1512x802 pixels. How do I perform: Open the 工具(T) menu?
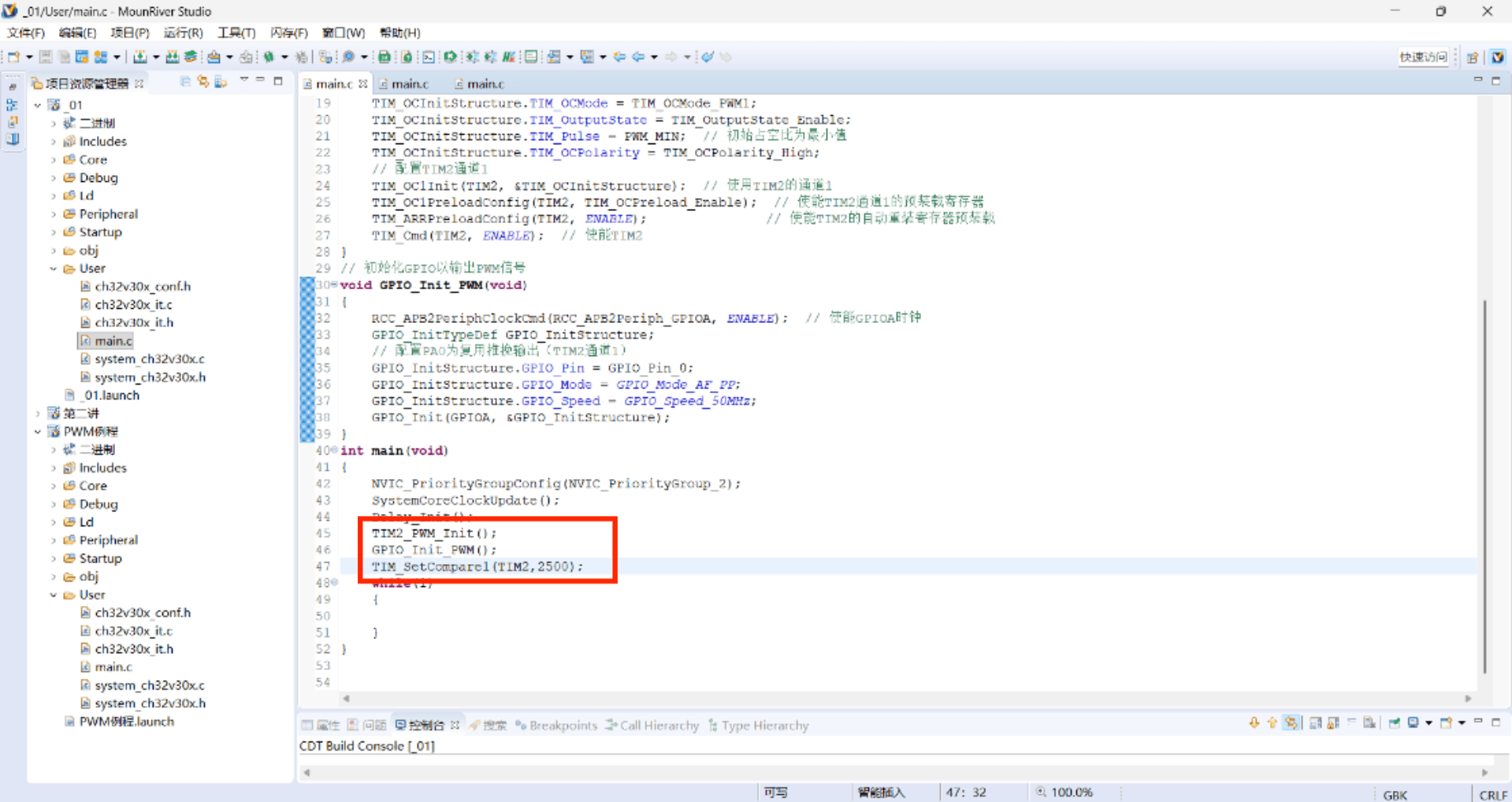[x=236, y=32]
